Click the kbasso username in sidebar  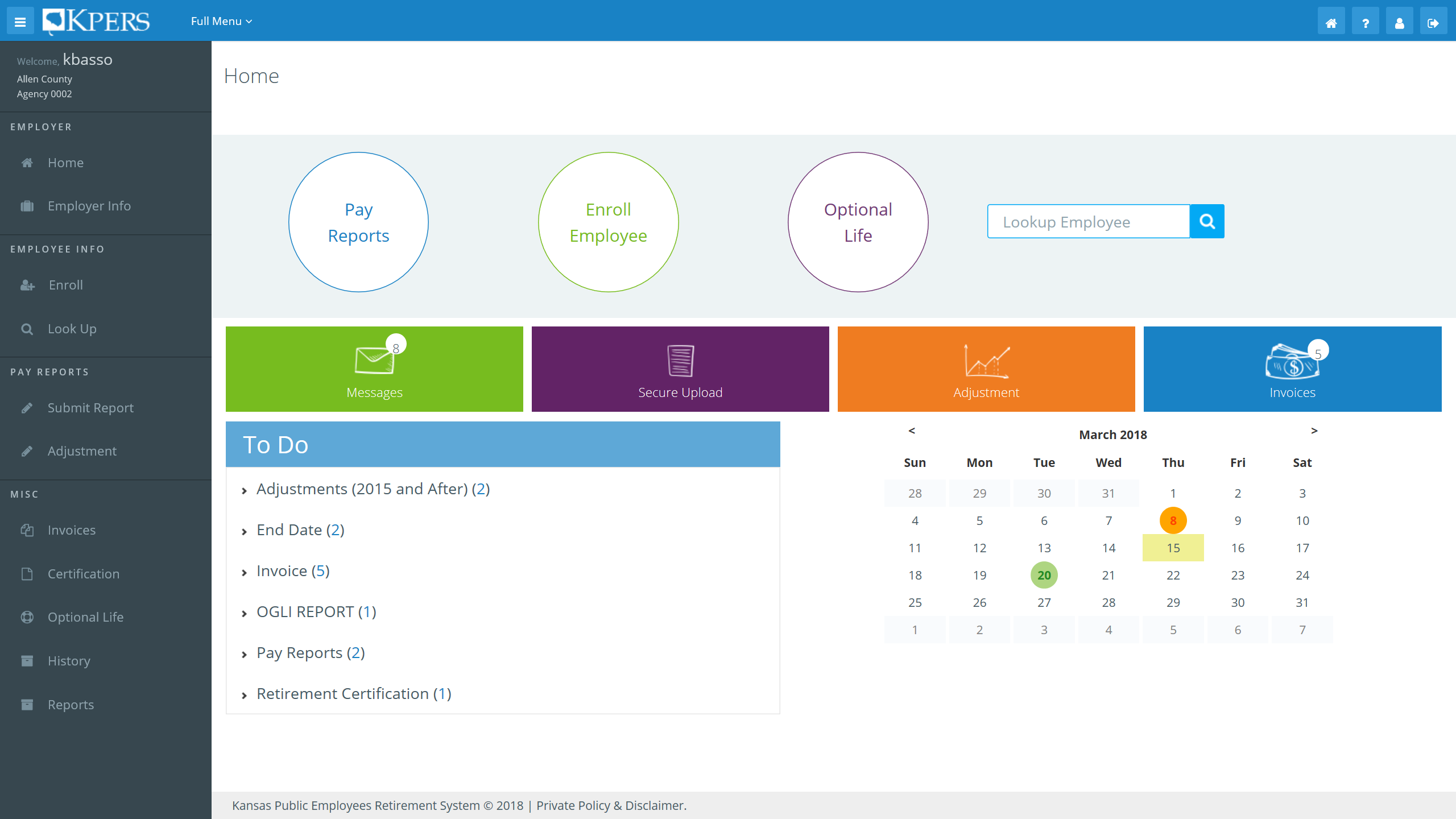[x=88, y=60]
